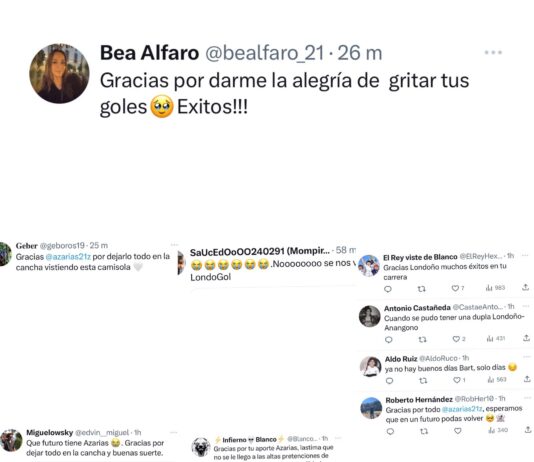Like El Rey viste de Blanco's tweet
Image resolution: width=534 pixels, height=462 pixels.
click(x=455, y=288)
